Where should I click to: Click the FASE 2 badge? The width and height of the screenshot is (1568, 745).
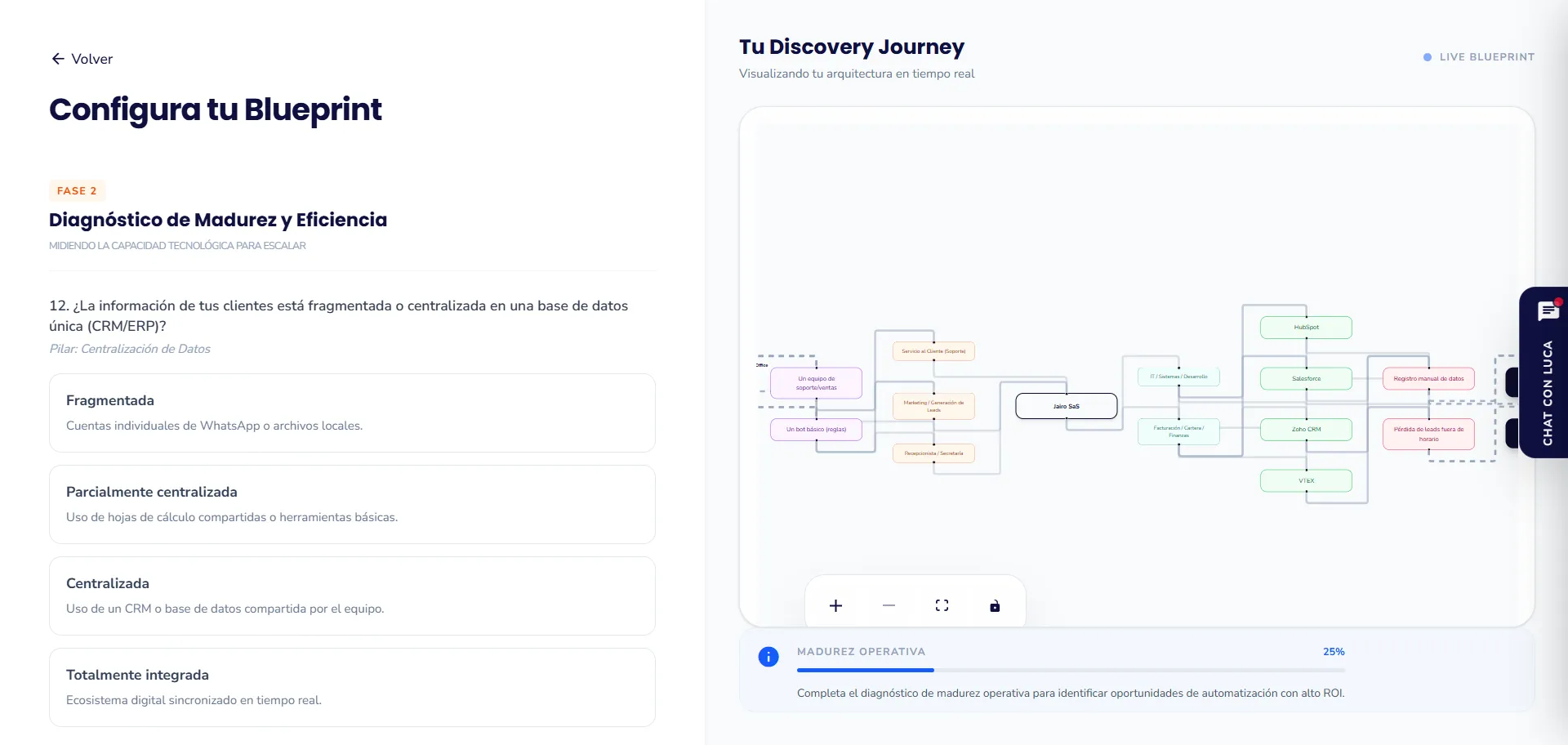pos(77,190)
